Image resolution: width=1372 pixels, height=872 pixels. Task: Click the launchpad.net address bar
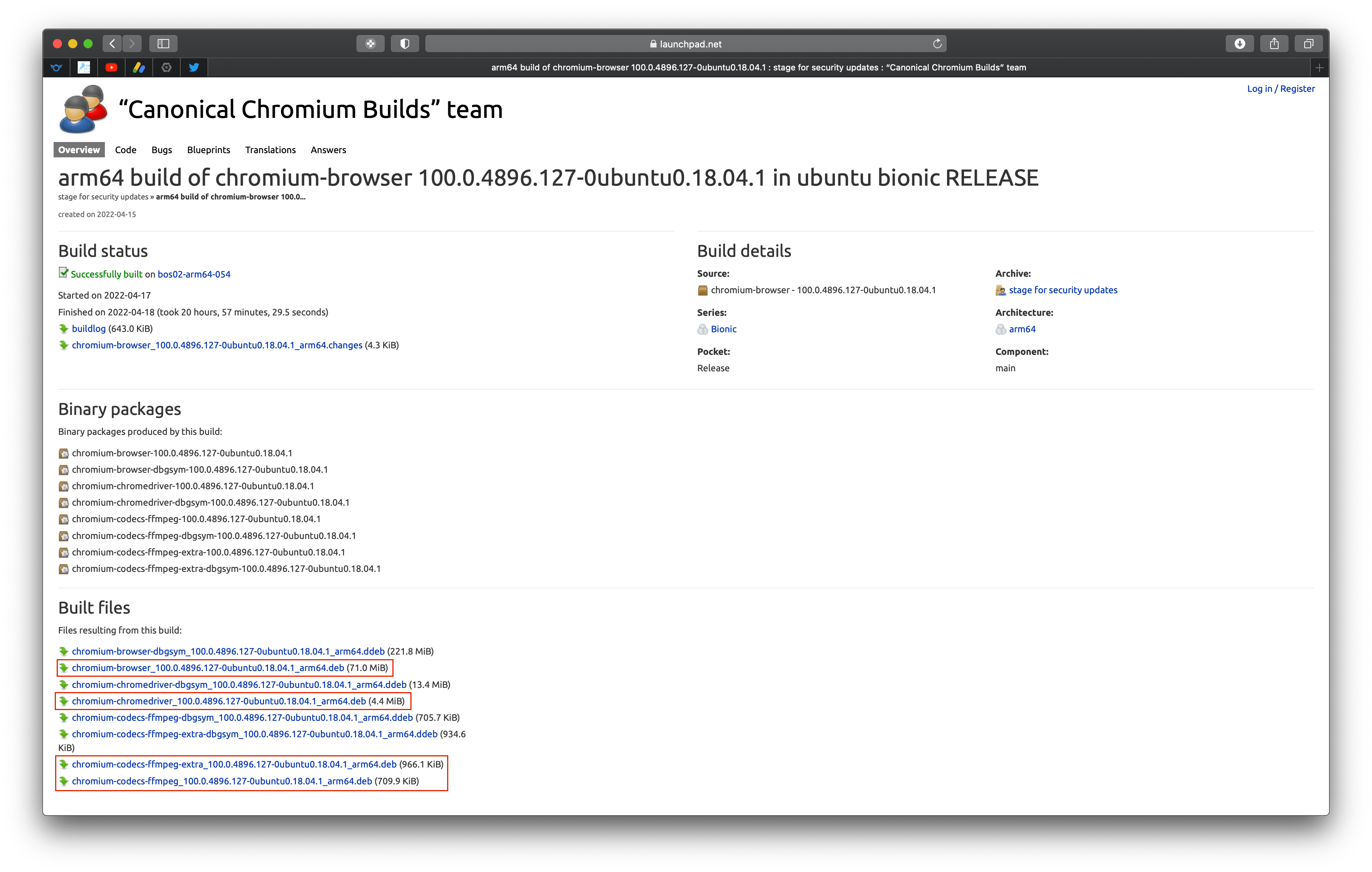686,43
